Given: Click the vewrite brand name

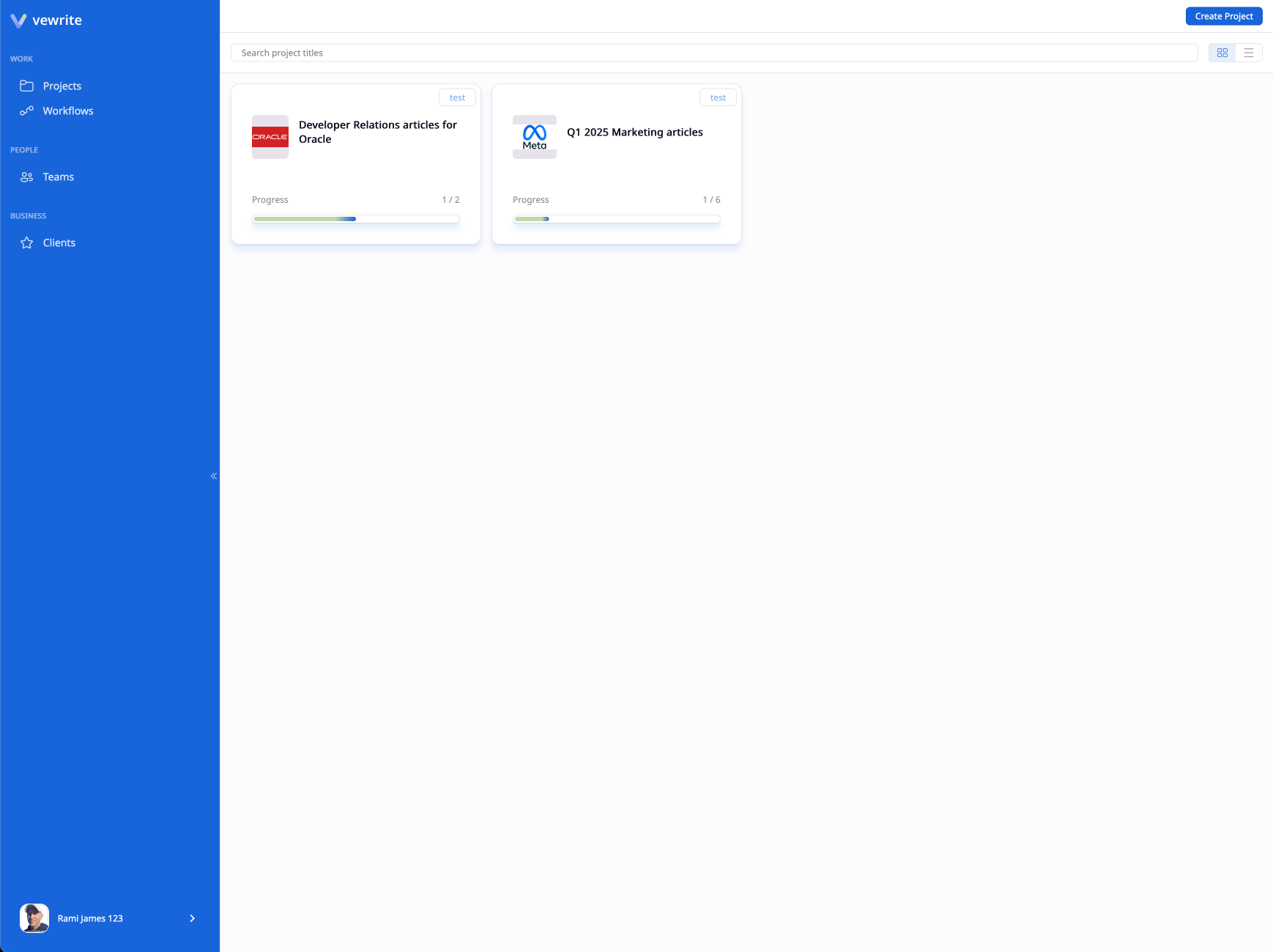Looking at the screenshot, I should 57,21.
